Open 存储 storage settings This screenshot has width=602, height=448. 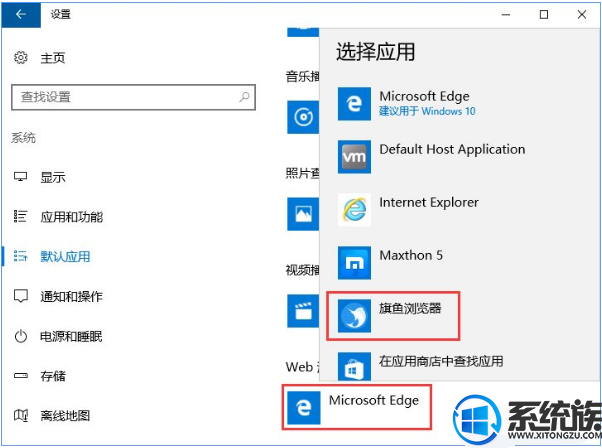pos(53,376)
